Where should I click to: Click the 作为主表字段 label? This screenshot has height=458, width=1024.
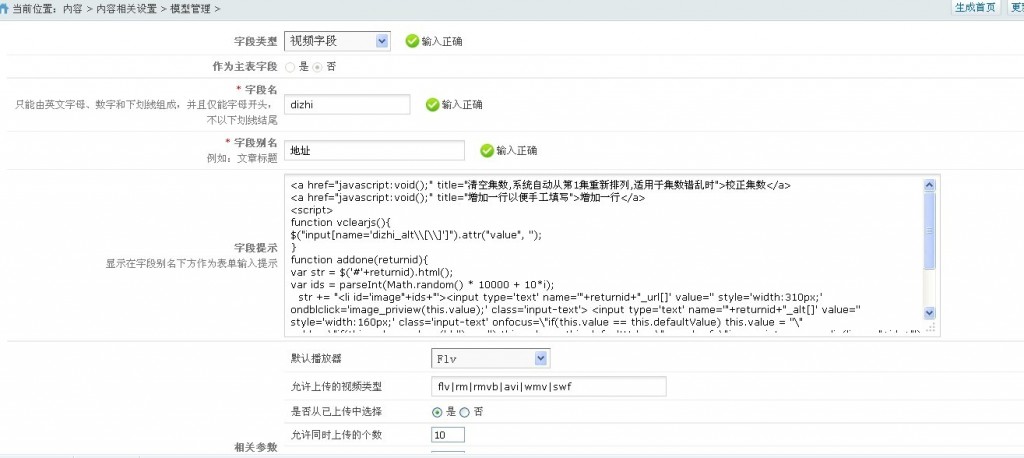point(246,67)
